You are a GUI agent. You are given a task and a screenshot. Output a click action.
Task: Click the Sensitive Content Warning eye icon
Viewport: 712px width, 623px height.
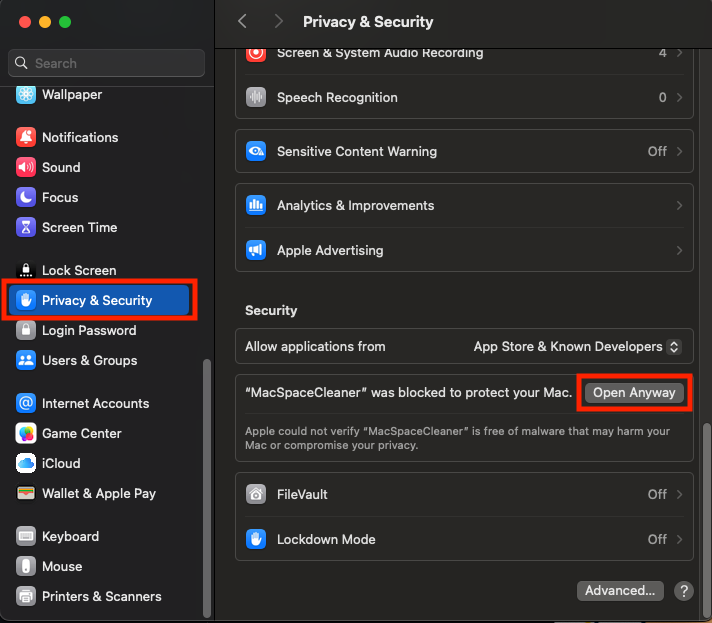[x=256, y=151]
